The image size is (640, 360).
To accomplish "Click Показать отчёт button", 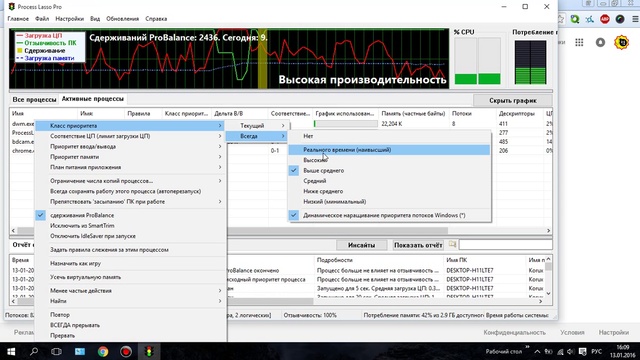I will (x=418, y=245).
